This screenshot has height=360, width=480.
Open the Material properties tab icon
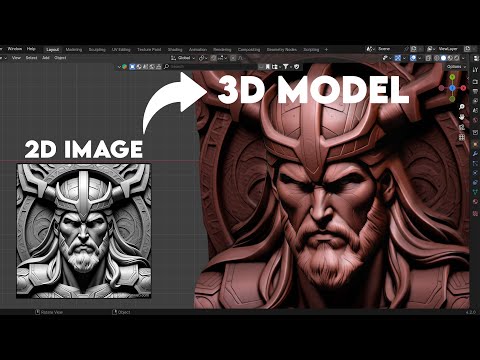click(x=475, y=201)
